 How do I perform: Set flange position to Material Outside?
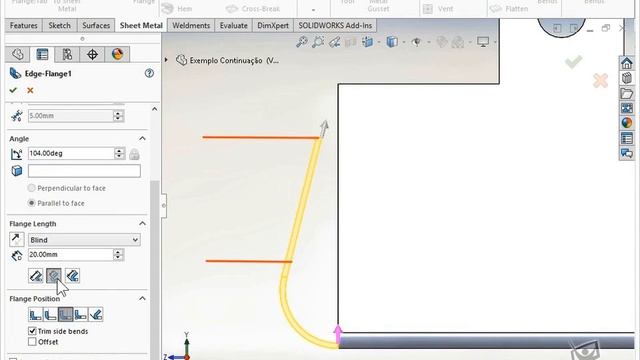tap(50, 315)
